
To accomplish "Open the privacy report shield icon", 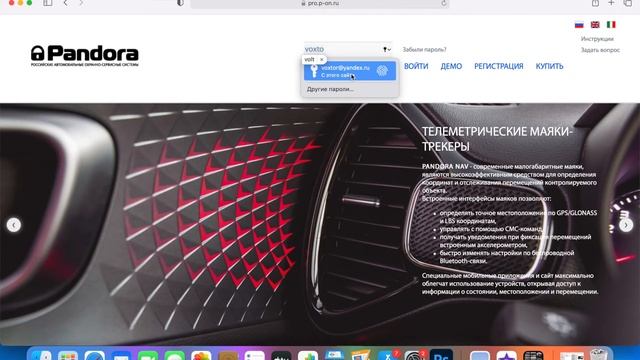I will coord(180,3).
